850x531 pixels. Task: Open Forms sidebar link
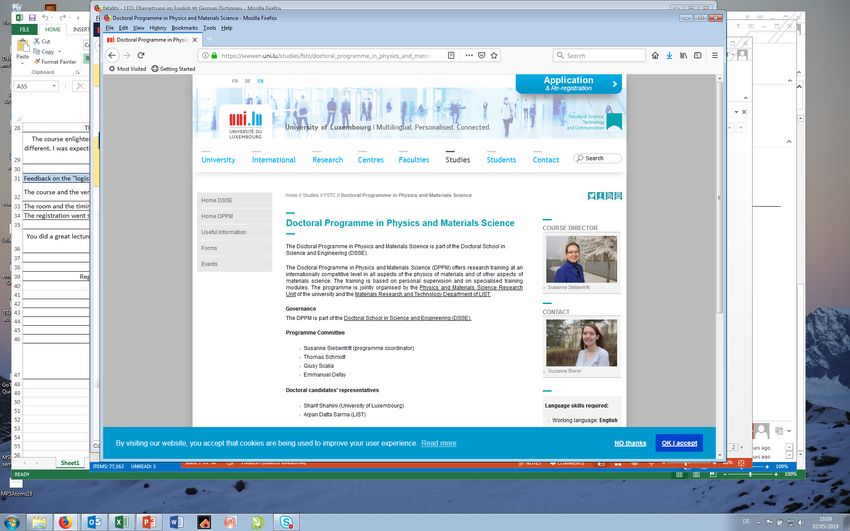pos(234,248)
